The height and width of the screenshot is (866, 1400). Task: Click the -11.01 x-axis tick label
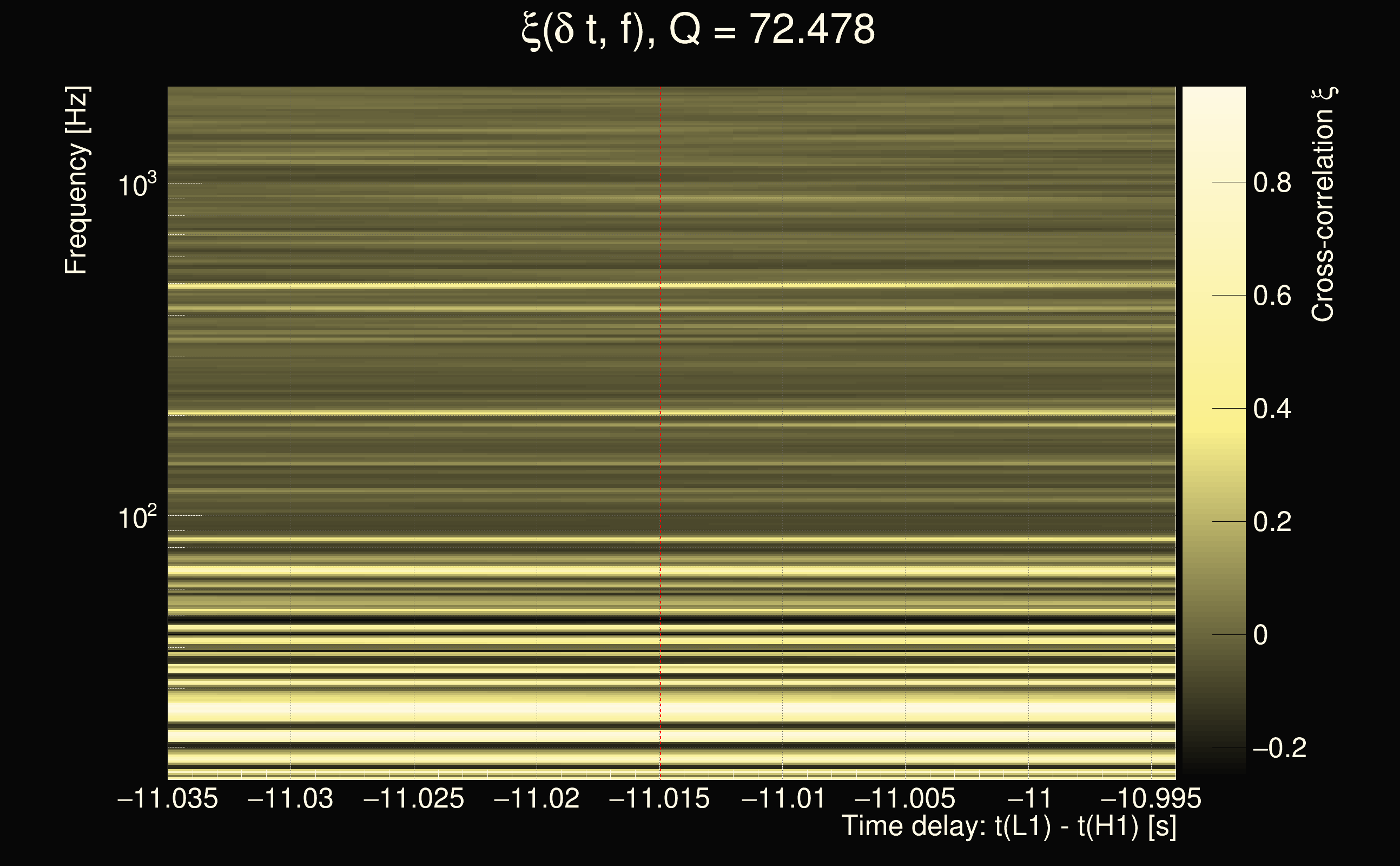tap(783, 798)
